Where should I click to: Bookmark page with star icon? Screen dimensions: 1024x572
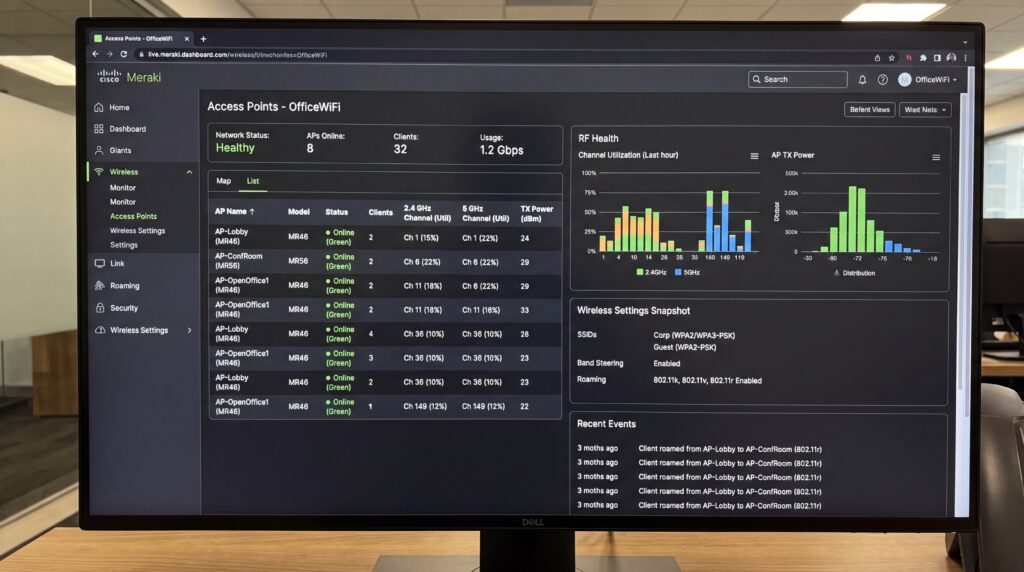(x=891, y=58)
